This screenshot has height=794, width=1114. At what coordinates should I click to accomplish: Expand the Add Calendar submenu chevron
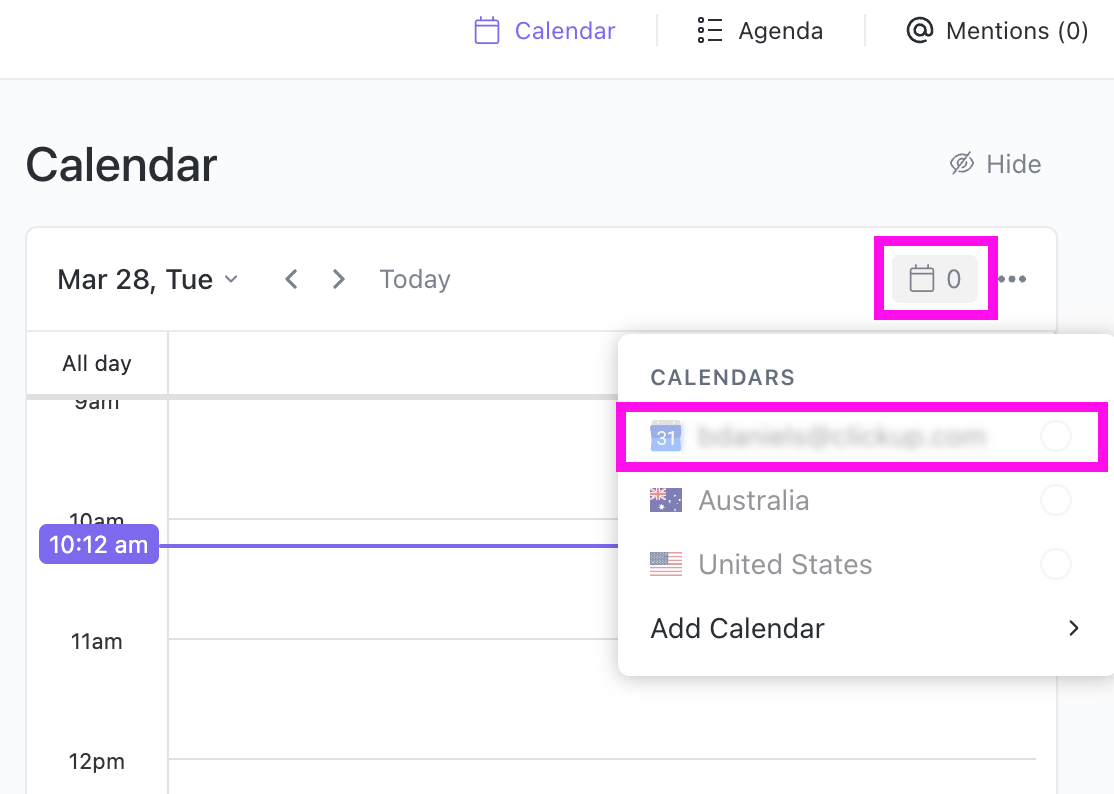click(x=1074, y=628)
